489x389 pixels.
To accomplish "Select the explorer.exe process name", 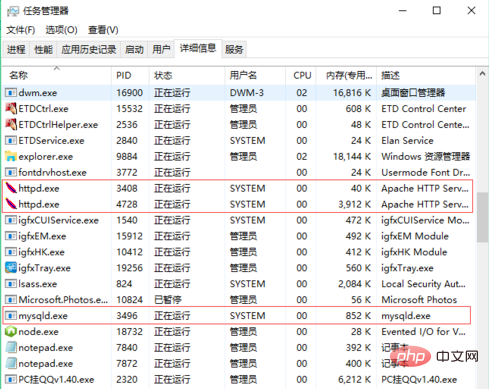I will [46, 157].
